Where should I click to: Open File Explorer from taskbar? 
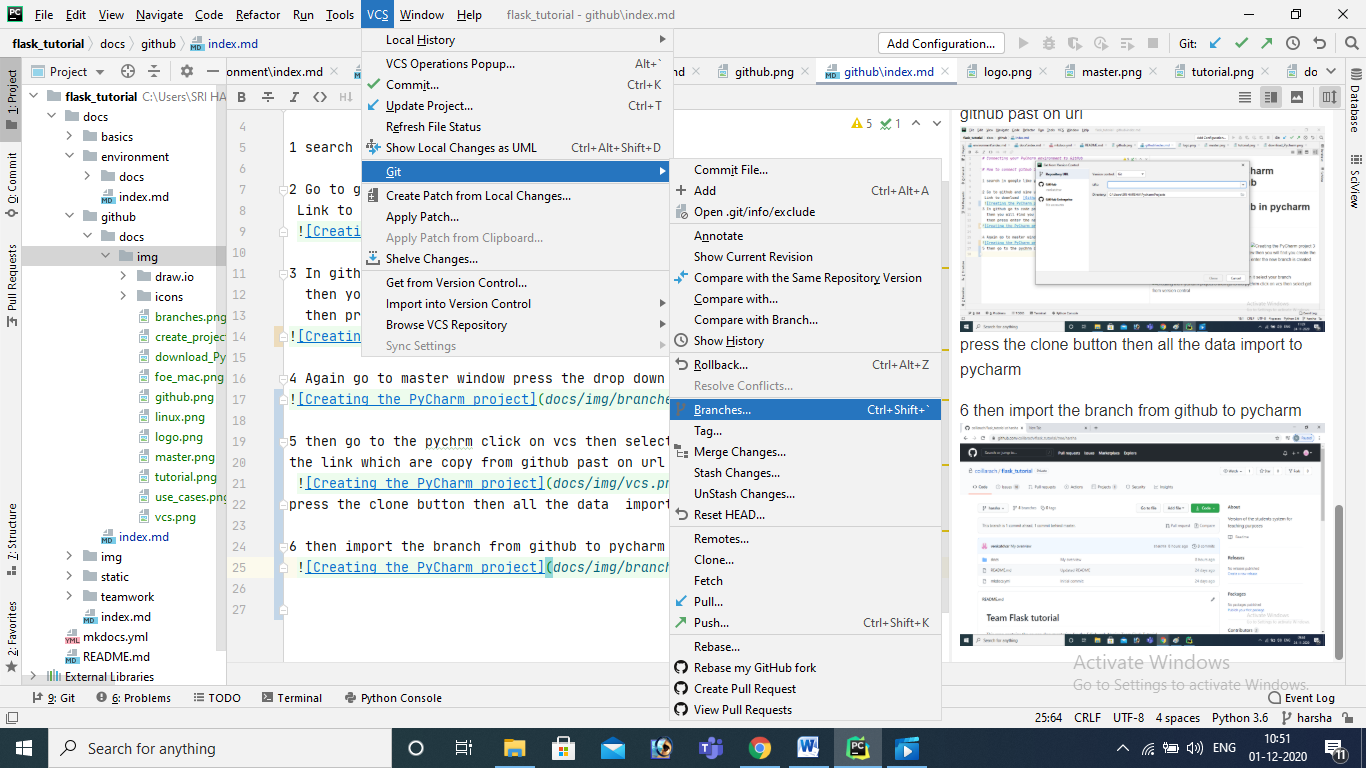(514, 748)
